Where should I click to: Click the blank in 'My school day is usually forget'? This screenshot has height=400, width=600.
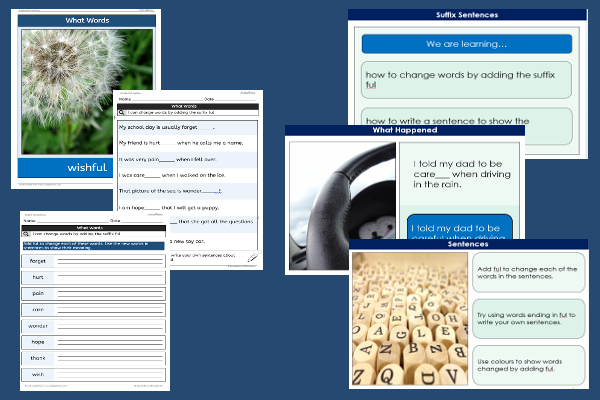[205, 128]
